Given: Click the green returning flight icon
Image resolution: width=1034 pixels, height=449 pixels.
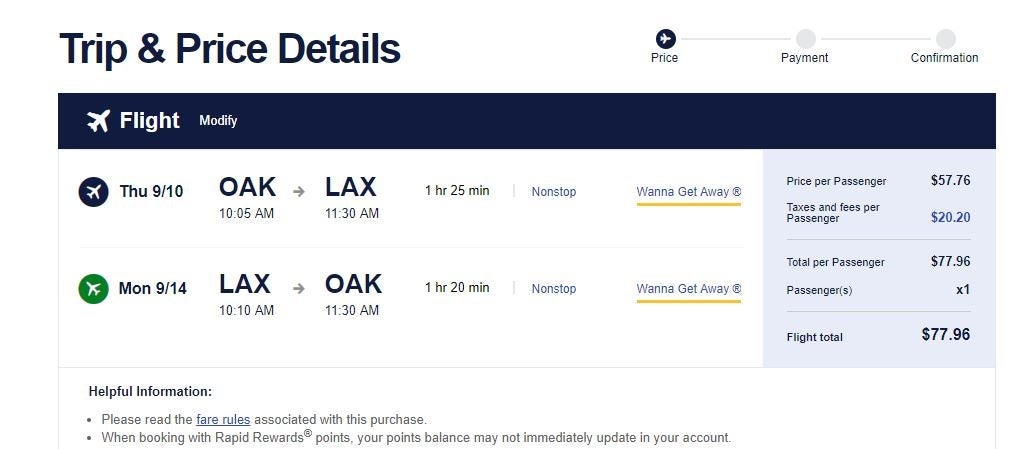Looking at the screenshot, I should coord(93,289).
